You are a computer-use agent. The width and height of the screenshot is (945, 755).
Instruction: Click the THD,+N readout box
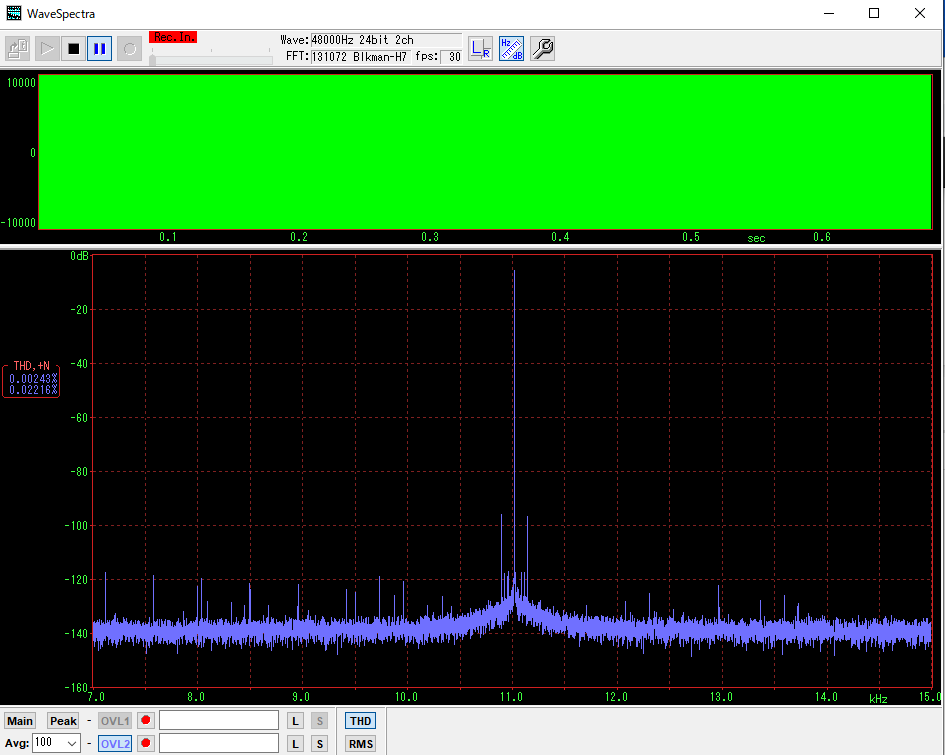pos(31,379)
